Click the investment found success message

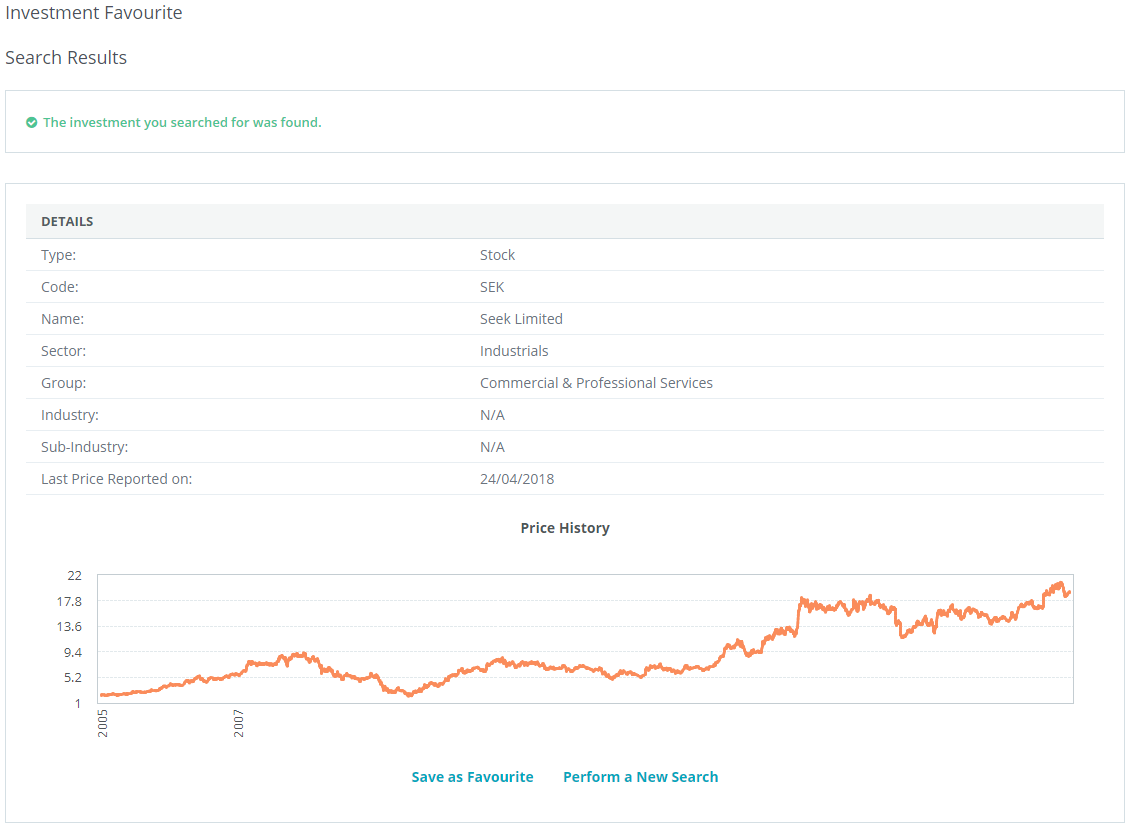(182, 122)
